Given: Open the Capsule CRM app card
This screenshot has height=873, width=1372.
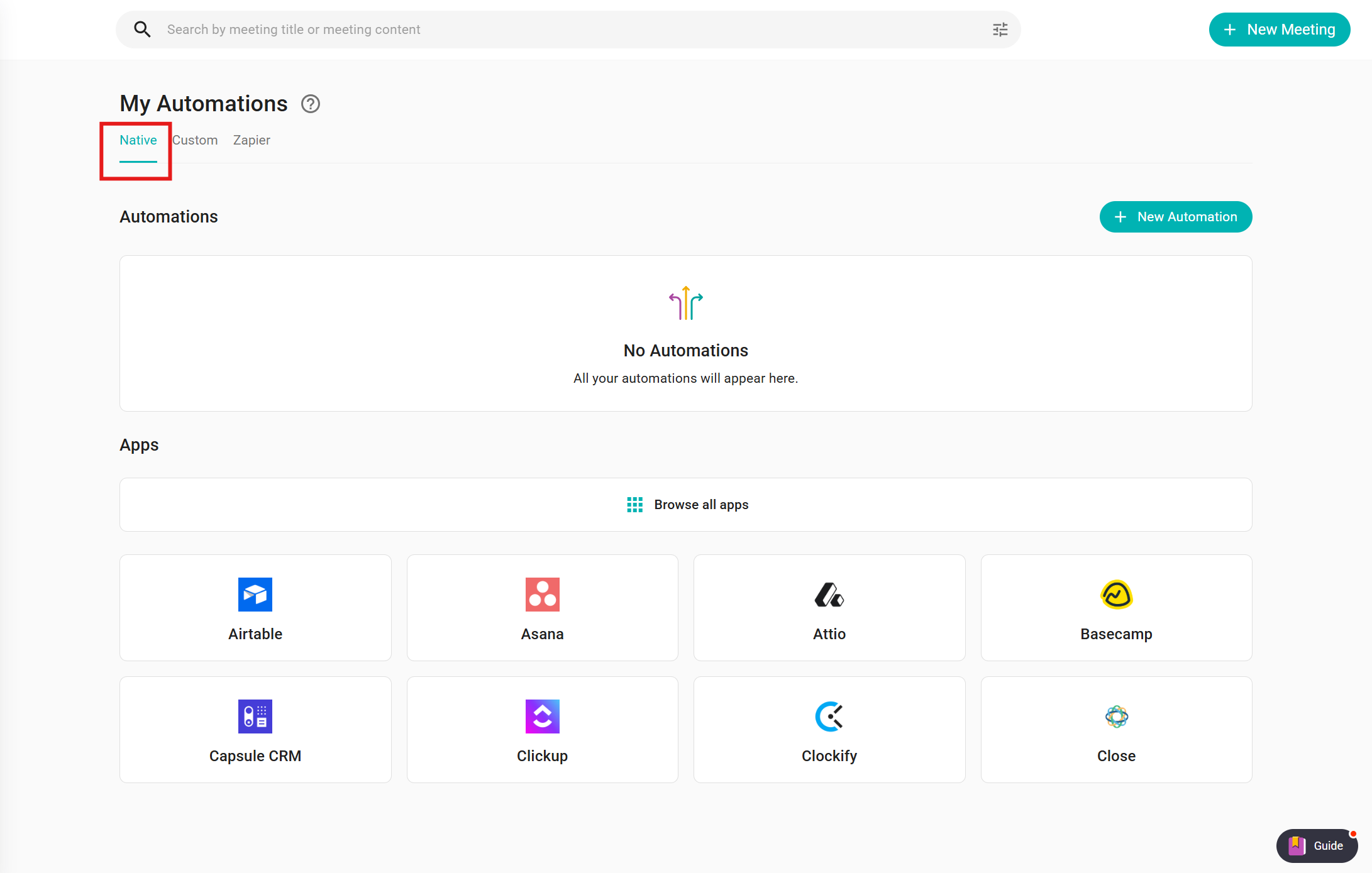Looking at the screenshot, I should pyautogui.click(x=255, y=729).
